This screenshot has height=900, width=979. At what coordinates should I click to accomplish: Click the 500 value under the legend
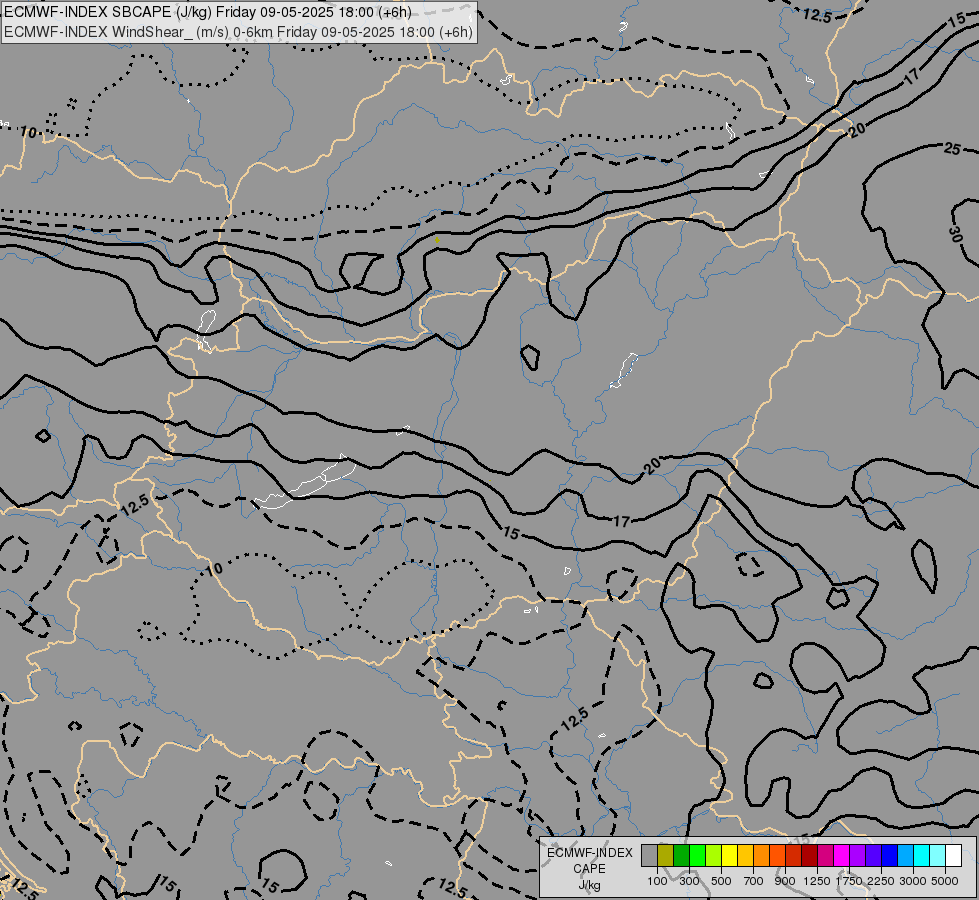click(x=721, y=881)
